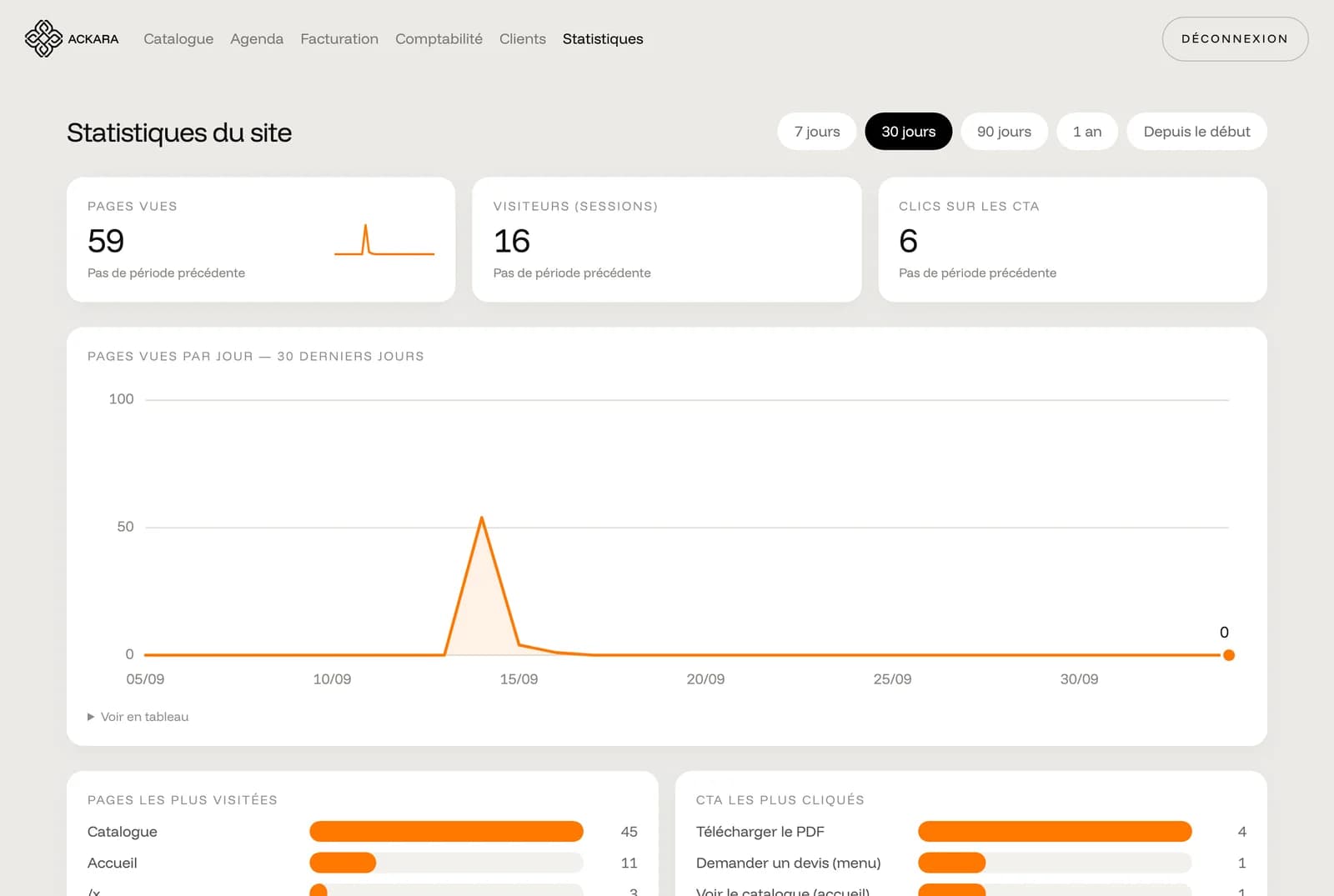Screen dimensions: 1334x896
Task: Select the Statistiques nav item
Action: [x=603, y=39]
